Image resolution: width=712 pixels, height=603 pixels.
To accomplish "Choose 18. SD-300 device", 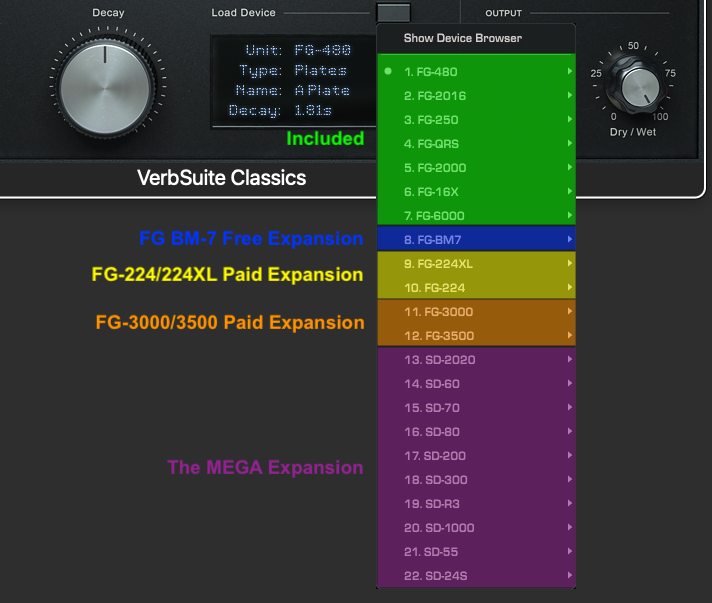I will tap(476, 480).
